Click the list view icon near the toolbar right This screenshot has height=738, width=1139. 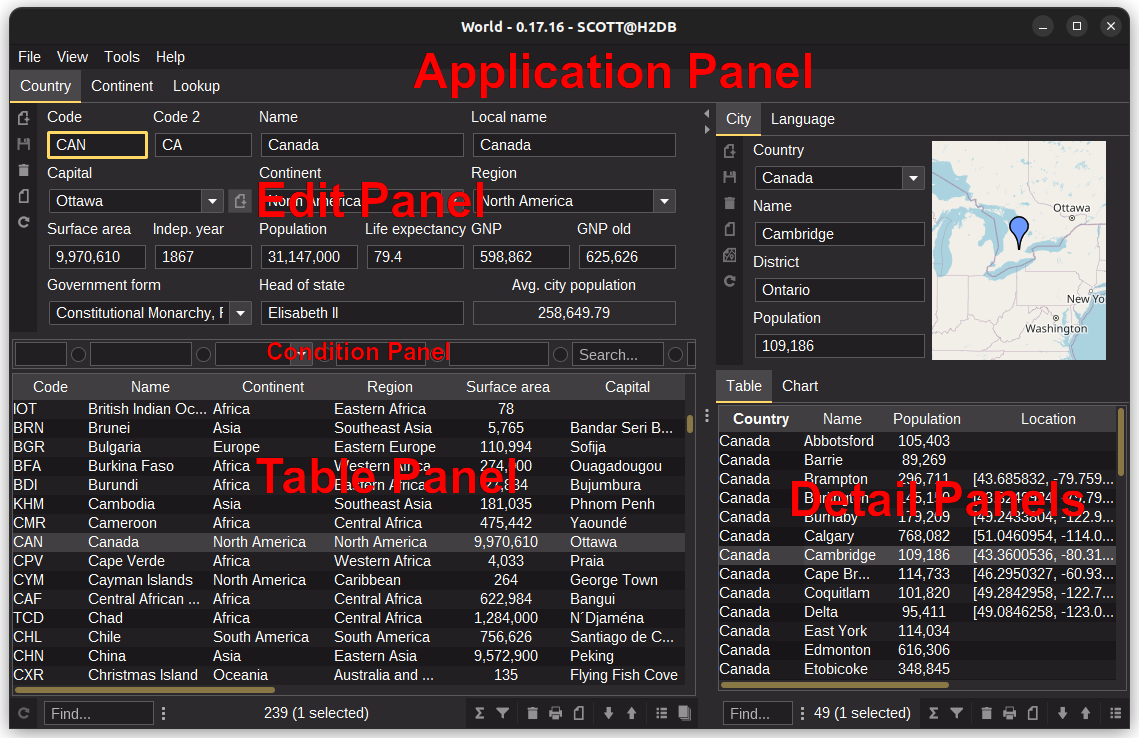point(661,713)
